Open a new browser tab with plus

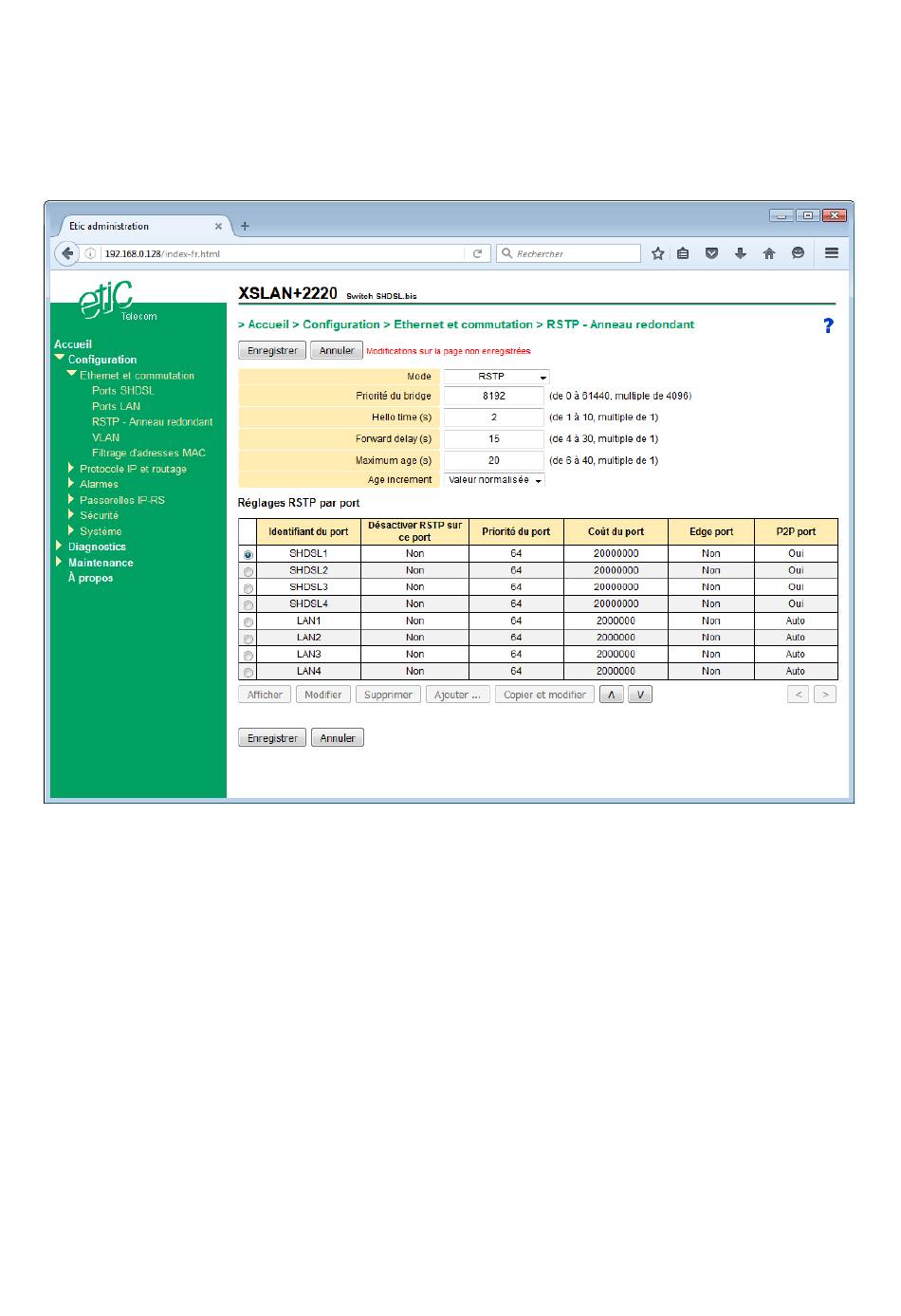point(245,226)
